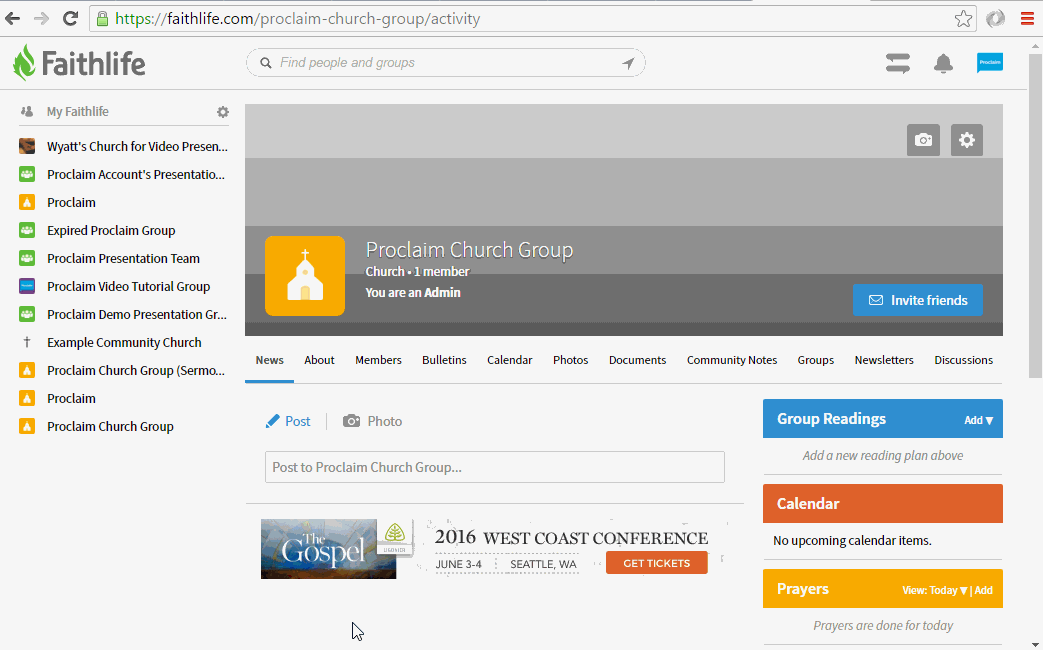
Task: Open My Faithlife settings gear
Action: click(223, 112)
